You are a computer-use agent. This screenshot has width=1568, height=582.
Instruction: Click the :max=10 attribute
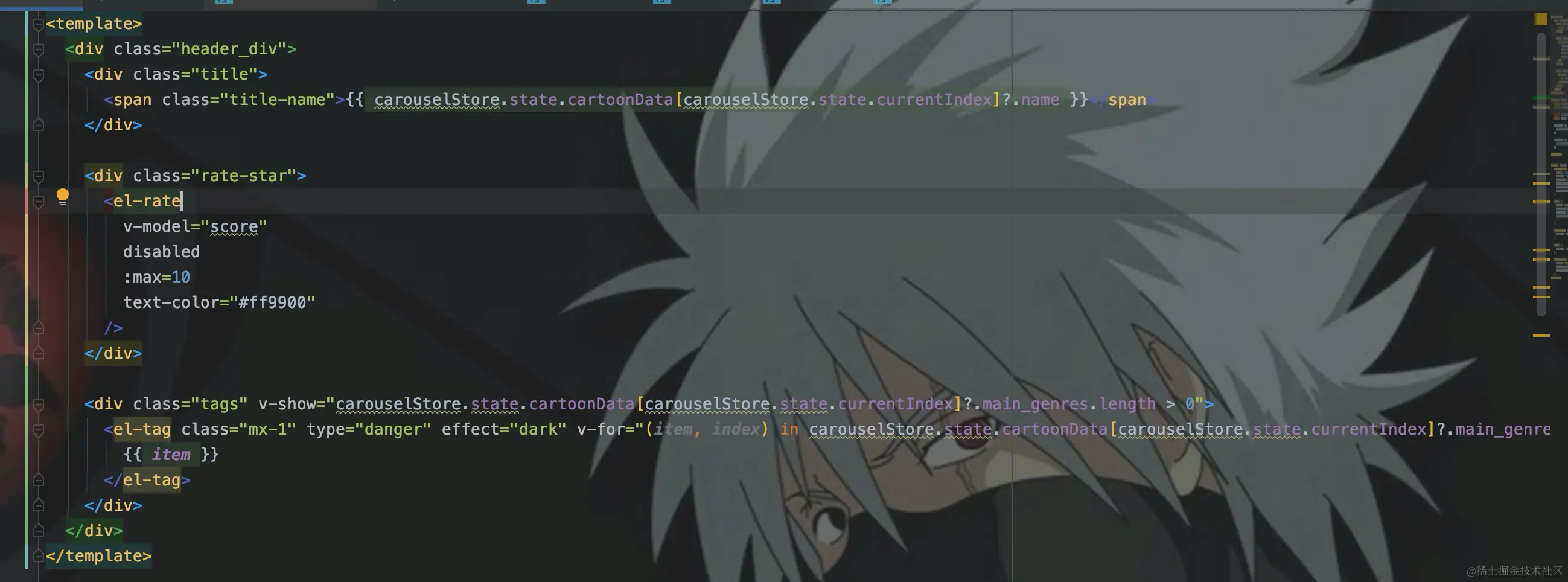[156, 277]
